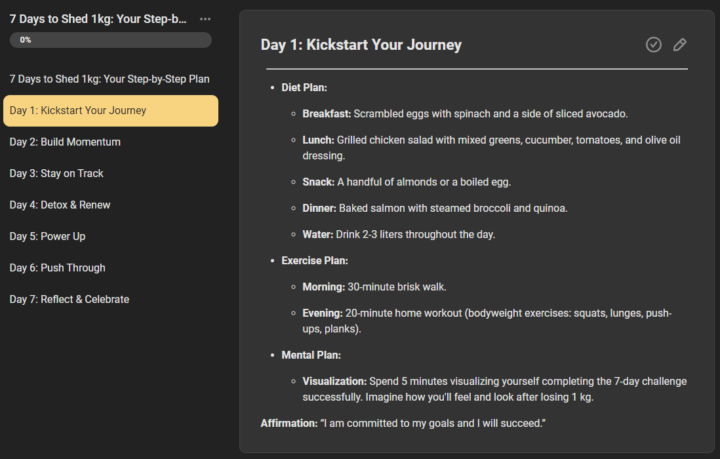This screenshot has width=720, height=459.
Task: Open Day 2: Build Momentum
Action: click(x=65, y=142)
